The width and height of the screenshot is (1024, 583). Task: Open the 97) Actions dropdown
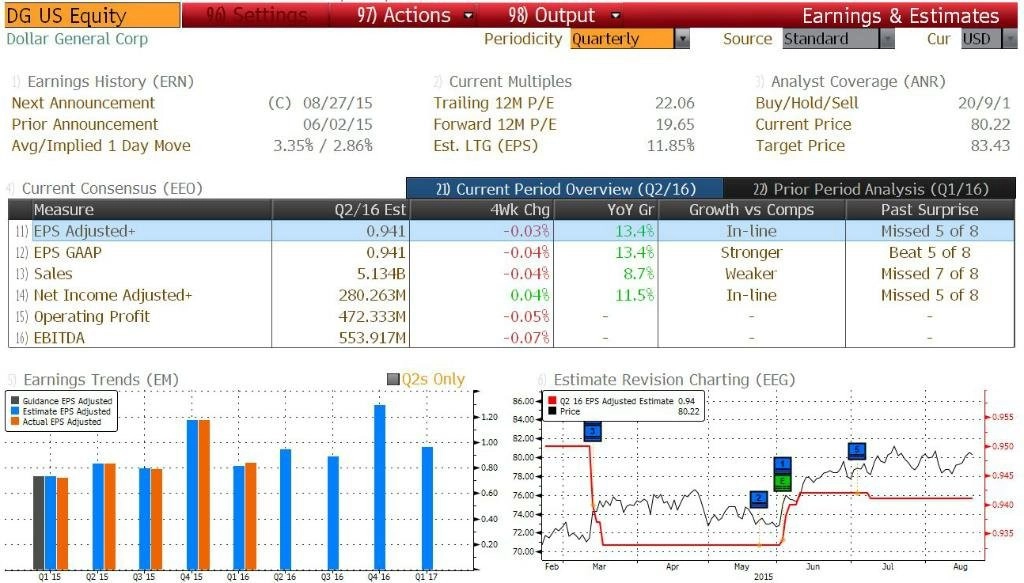[415, 15]
